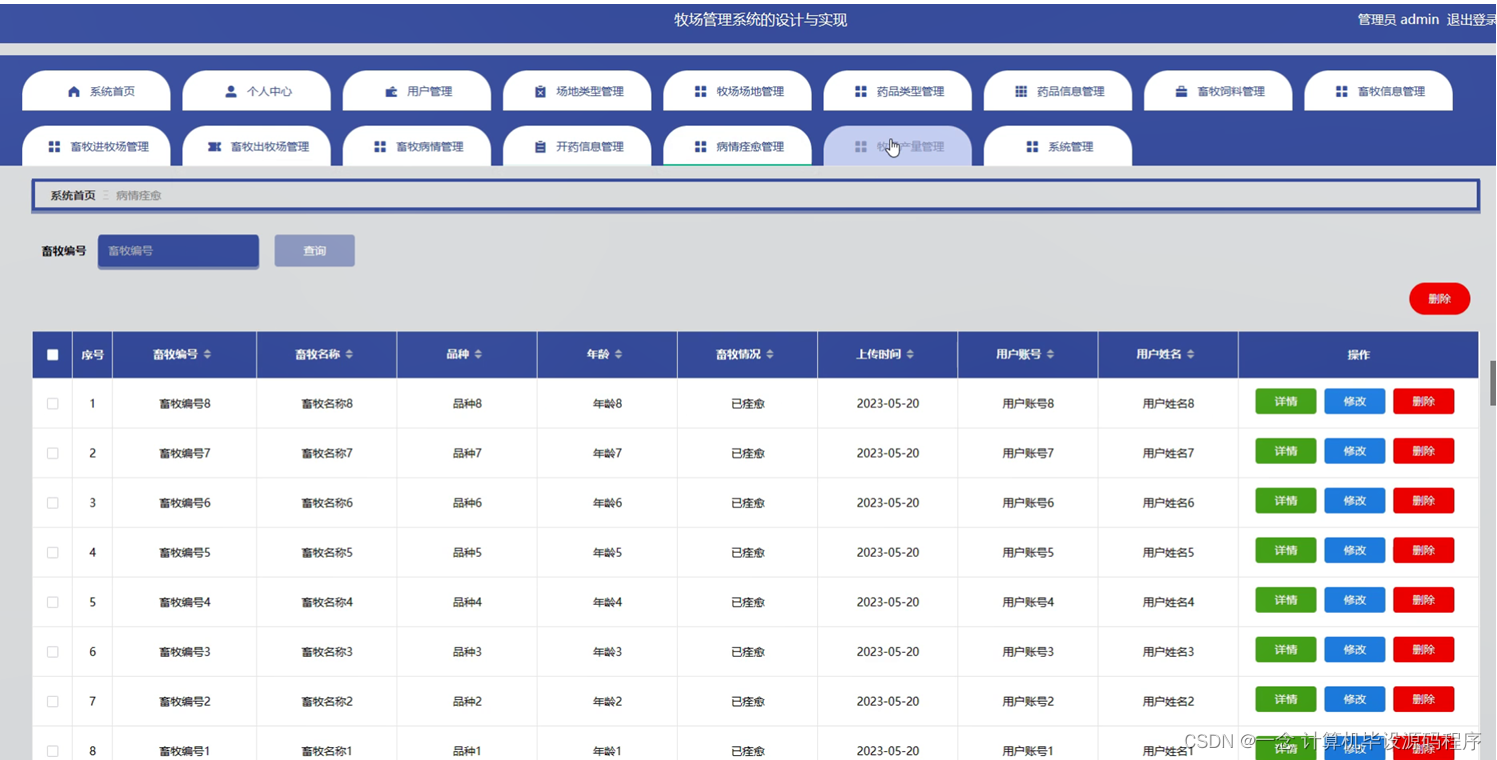Sort by 品种 column arrows
The width and height of the screenshot is (1497, 760).
pos(478,355)
